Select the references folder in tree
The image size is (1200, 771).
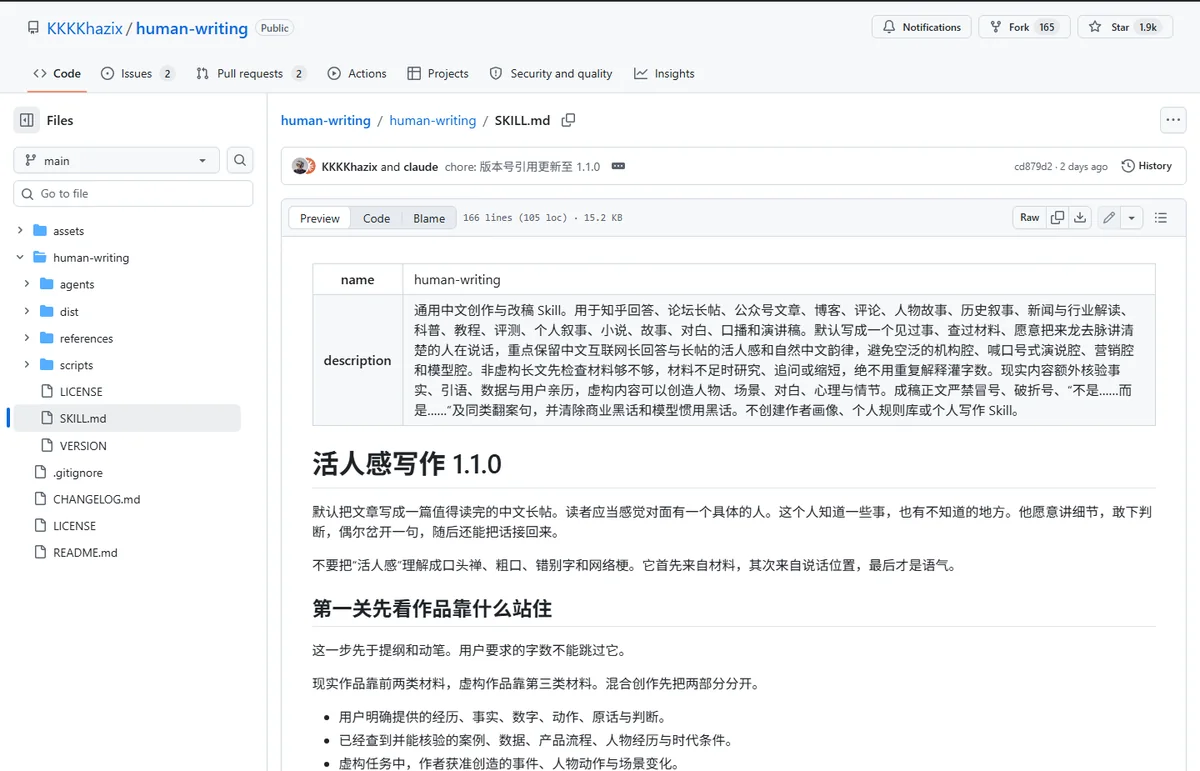coord(86,339)
